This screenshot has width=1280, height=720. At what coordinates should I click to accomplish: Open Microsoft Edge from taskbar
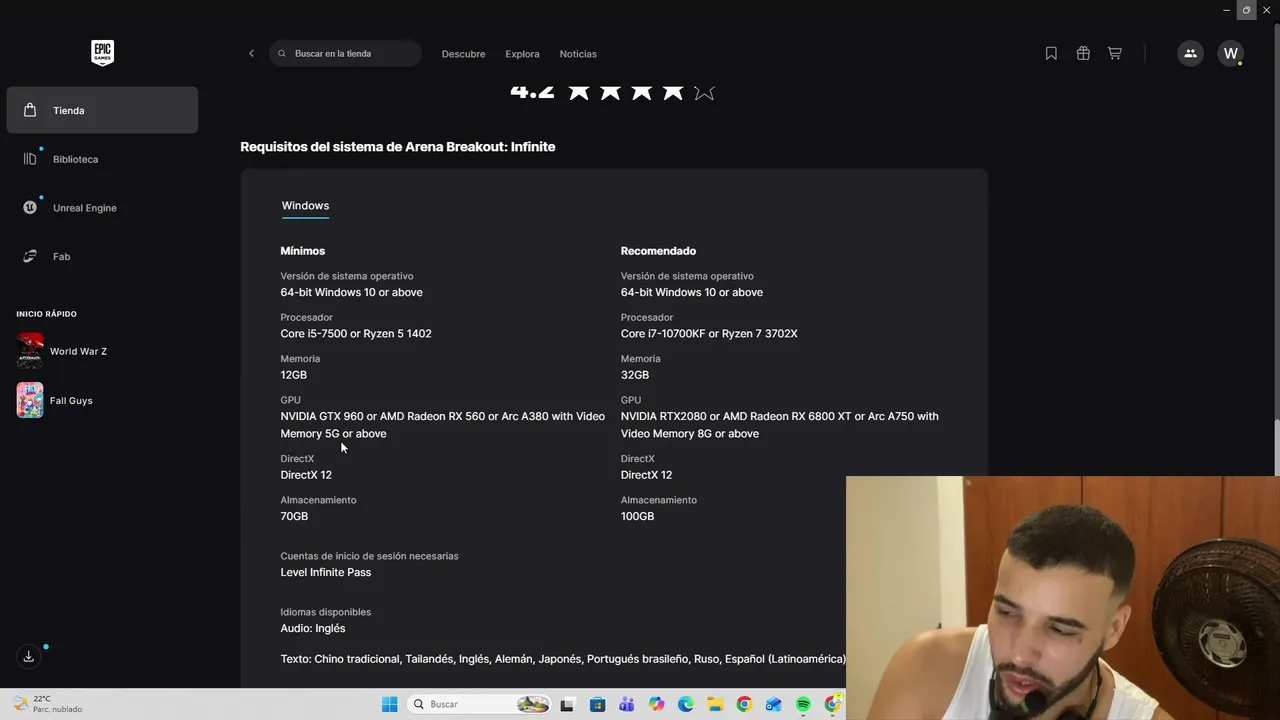(x=686, y=704)
